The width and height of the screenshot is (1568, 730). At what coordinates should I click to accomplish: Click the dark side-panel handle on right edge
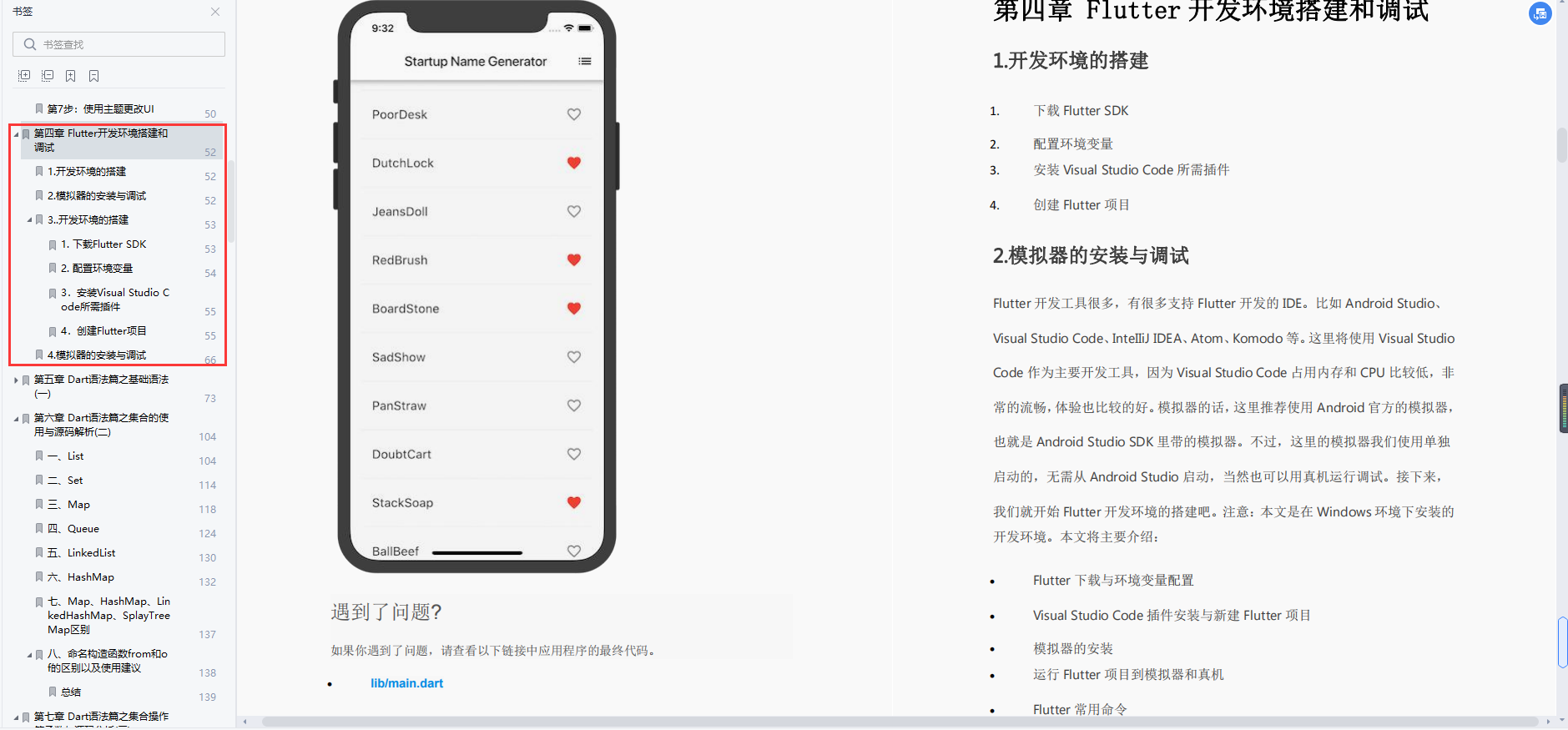pos(1564,408)
